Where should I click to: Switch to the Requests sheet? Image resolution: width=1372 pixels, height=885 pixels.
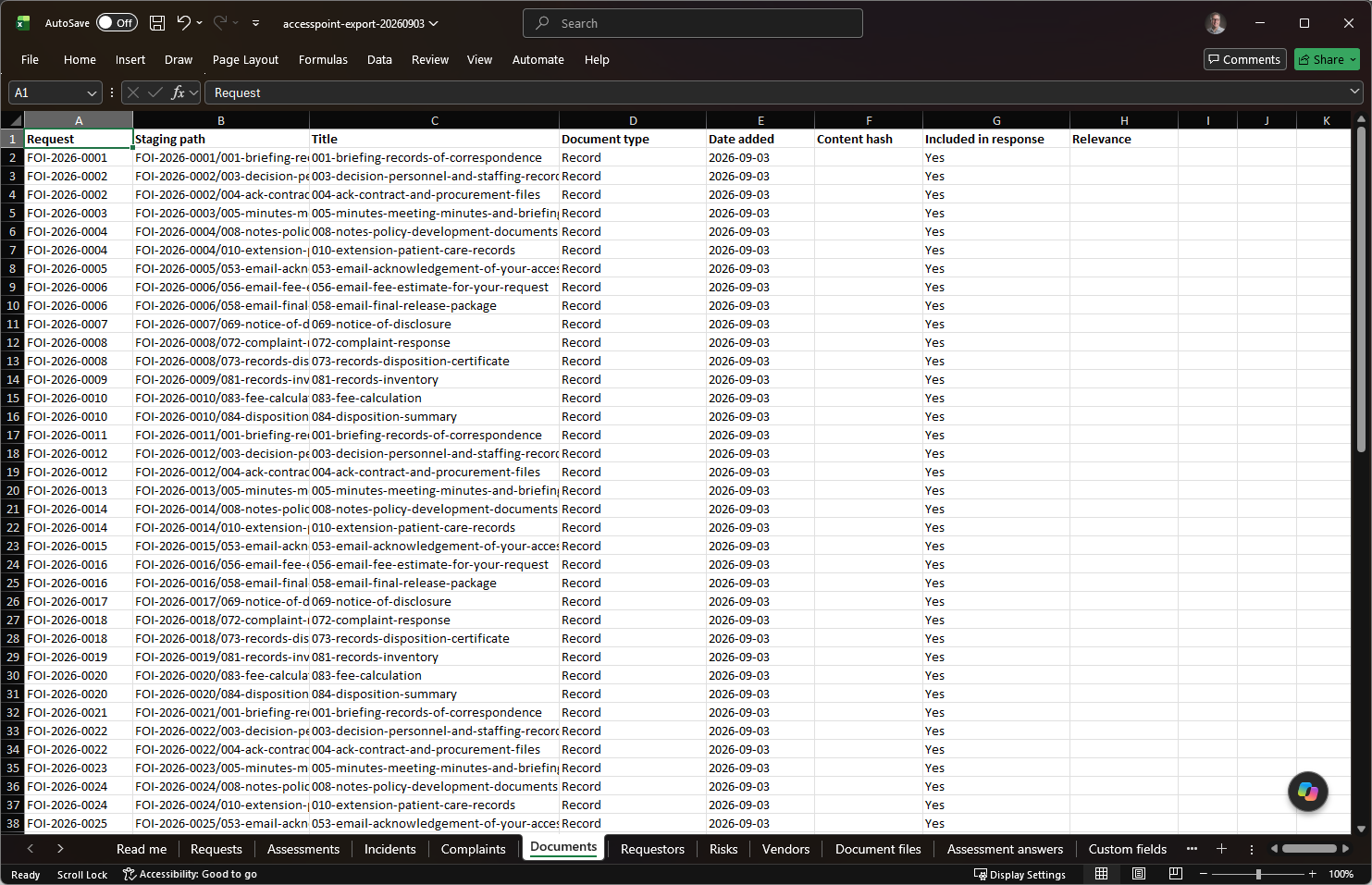click(216, 849)
